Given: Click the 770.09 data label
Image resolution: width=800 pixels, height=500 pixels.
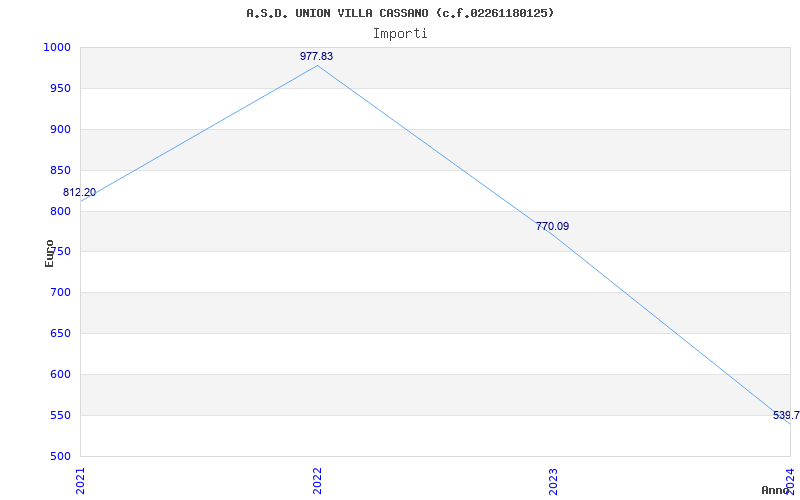Looking at the screenshot, I should [552, 226].
